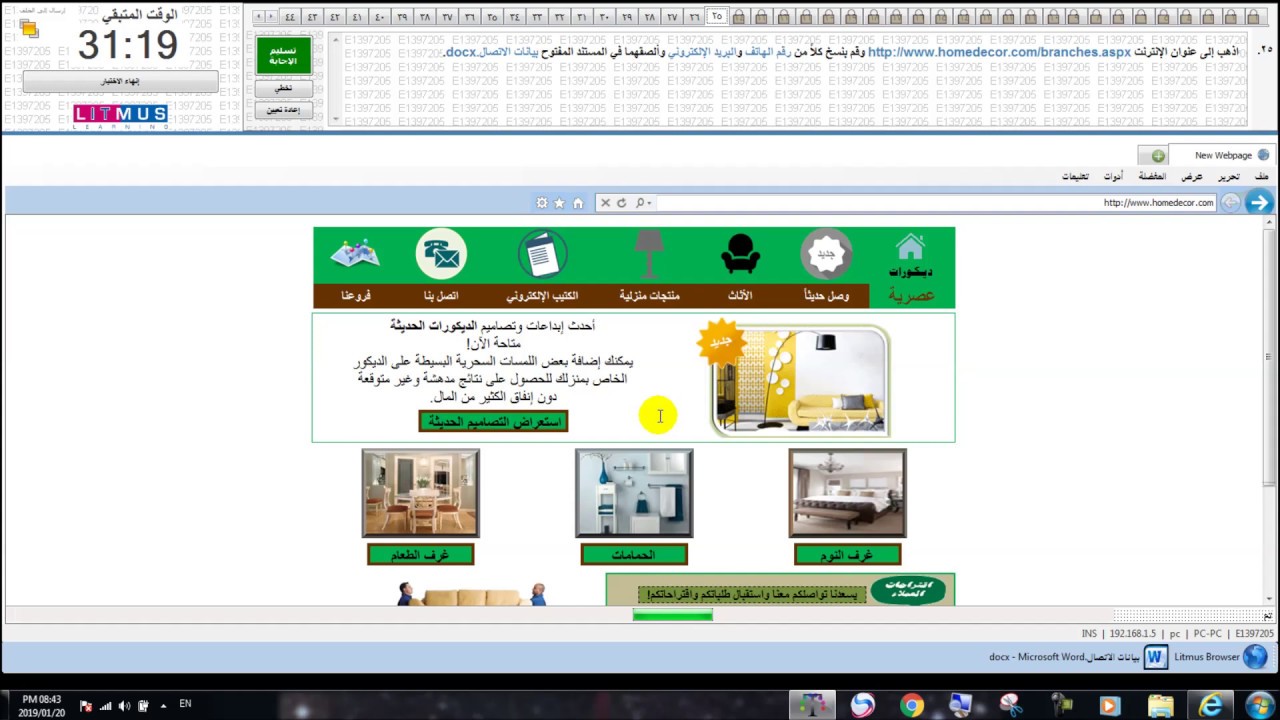Image resolution: width=1280 pixels, height=720 pixels.
Task: Open the المفضلة menu
Action: (1152, 177)
